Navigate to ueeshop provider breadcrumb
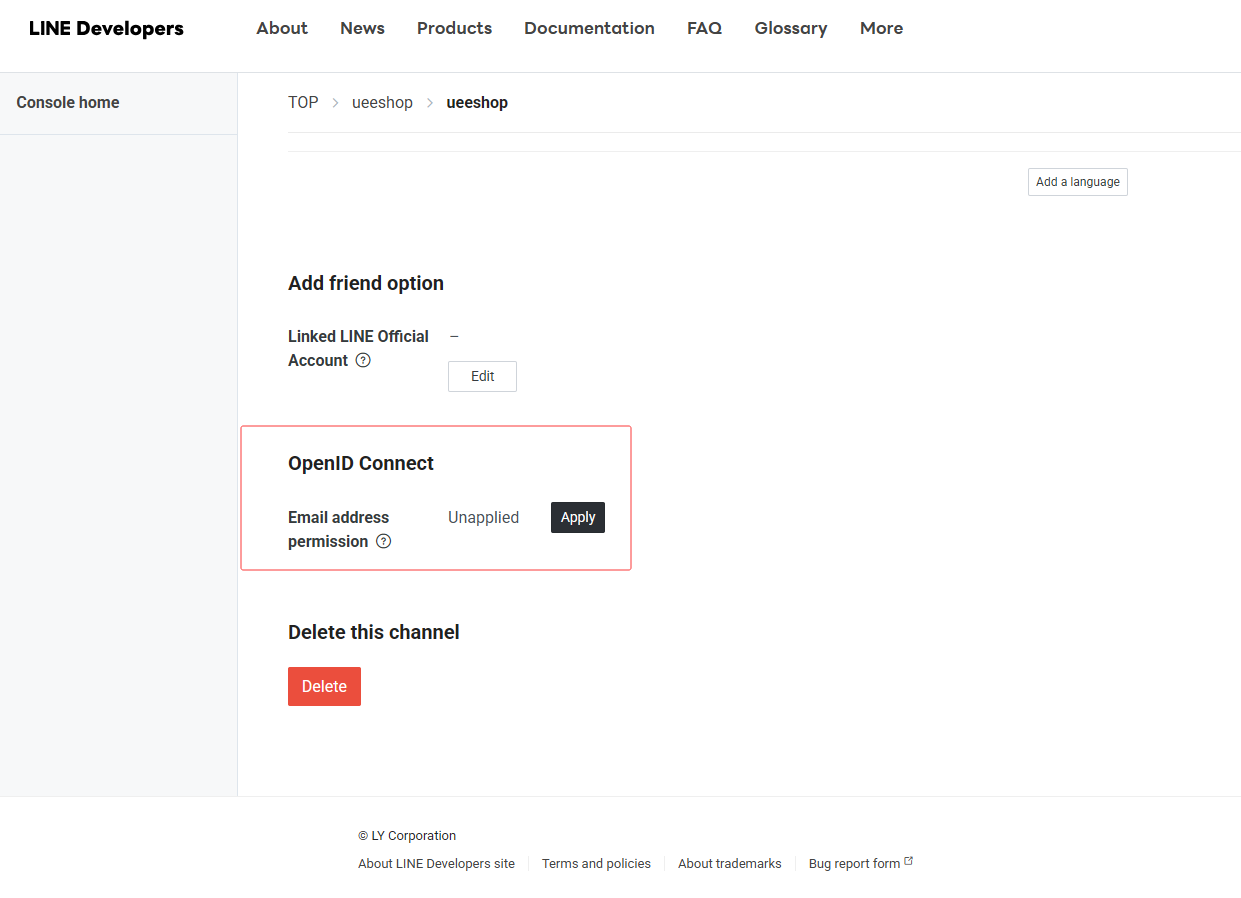This screenshot has width=1241, height=898. tap(382, 102)
